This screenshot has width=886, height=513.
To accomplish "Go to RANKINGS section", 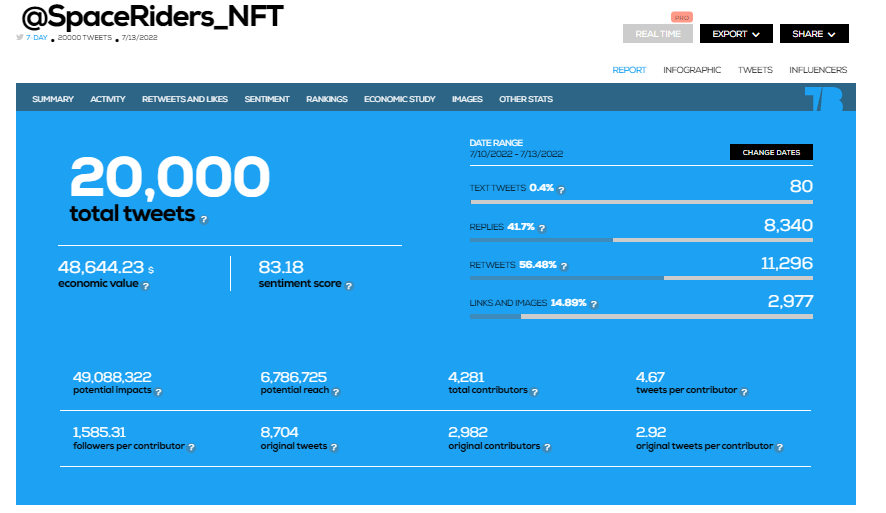I will click(327, 99).
